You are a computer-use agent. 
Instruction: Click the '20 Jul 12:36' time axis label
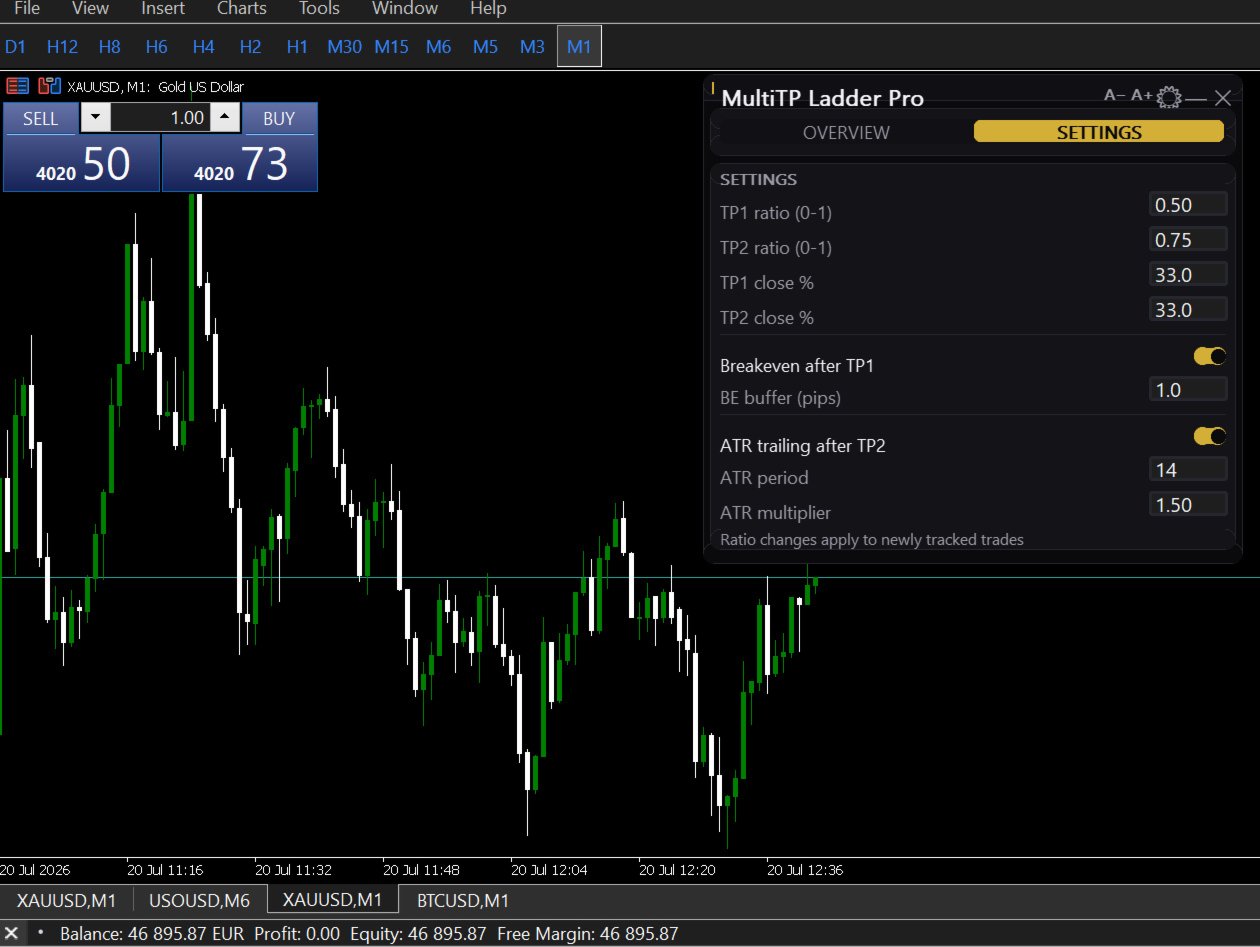pos(805,870)
